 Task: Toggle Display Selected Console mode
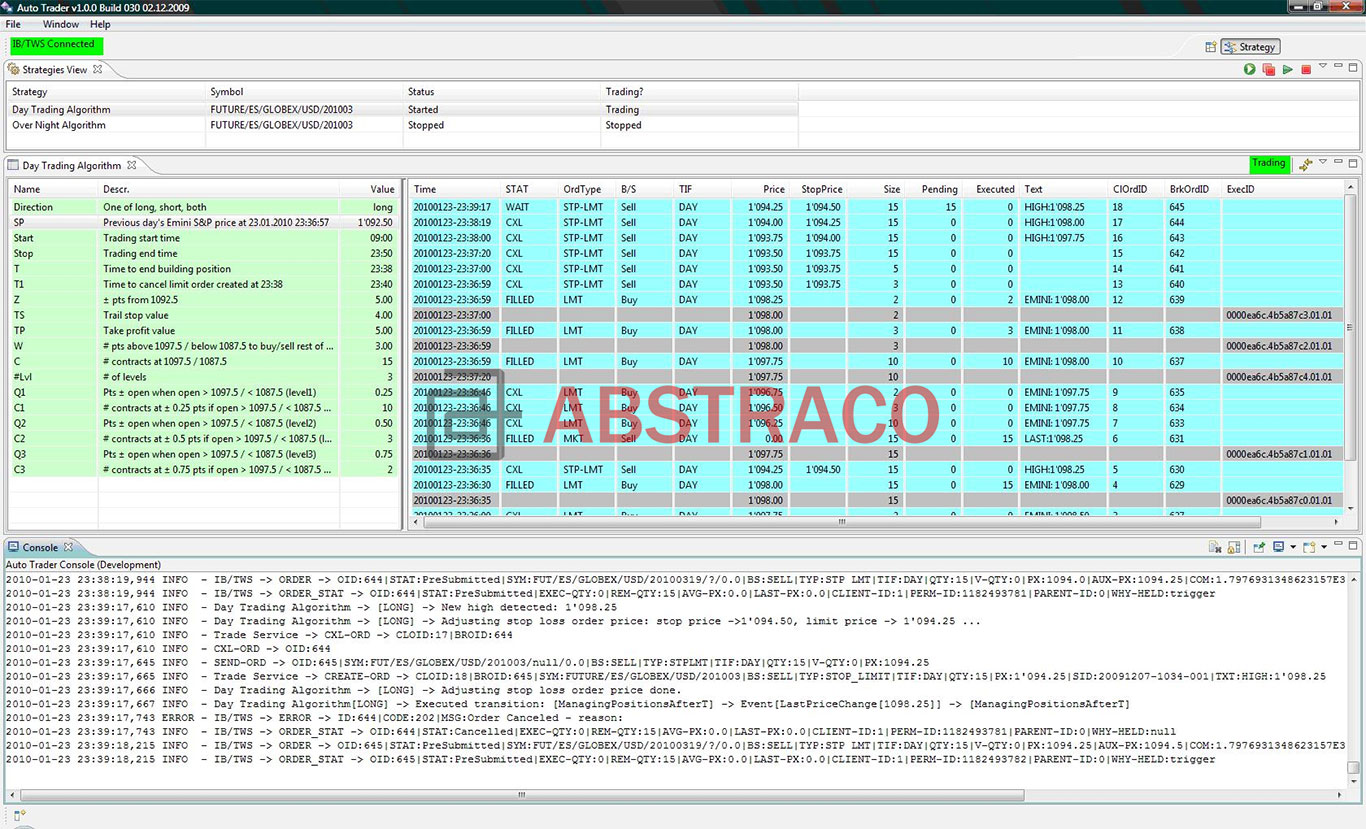point(1278,547)
